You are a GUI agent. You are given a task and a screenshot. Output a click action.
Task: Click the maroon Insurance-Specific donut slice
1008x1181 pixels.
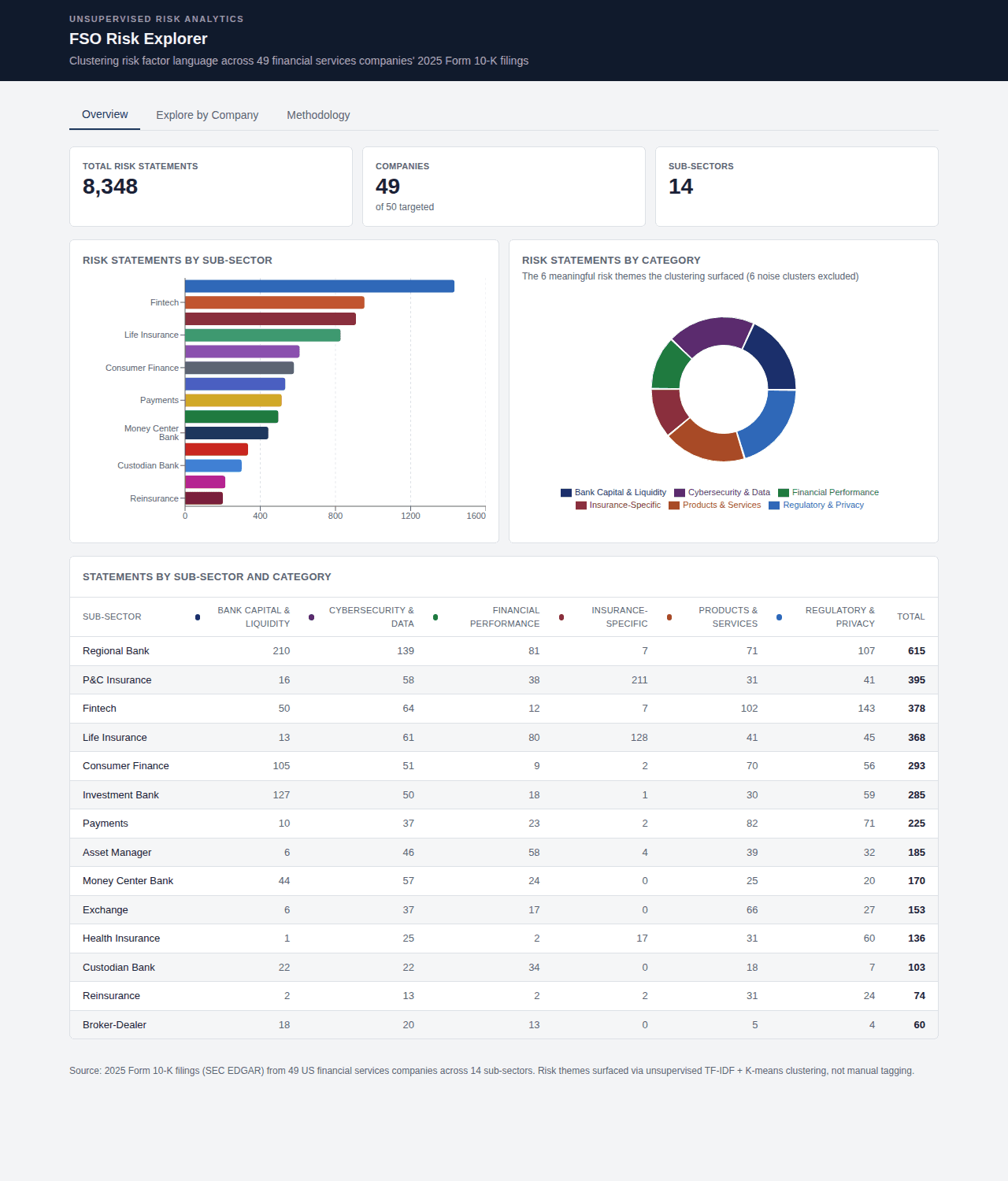click(668, 410)
